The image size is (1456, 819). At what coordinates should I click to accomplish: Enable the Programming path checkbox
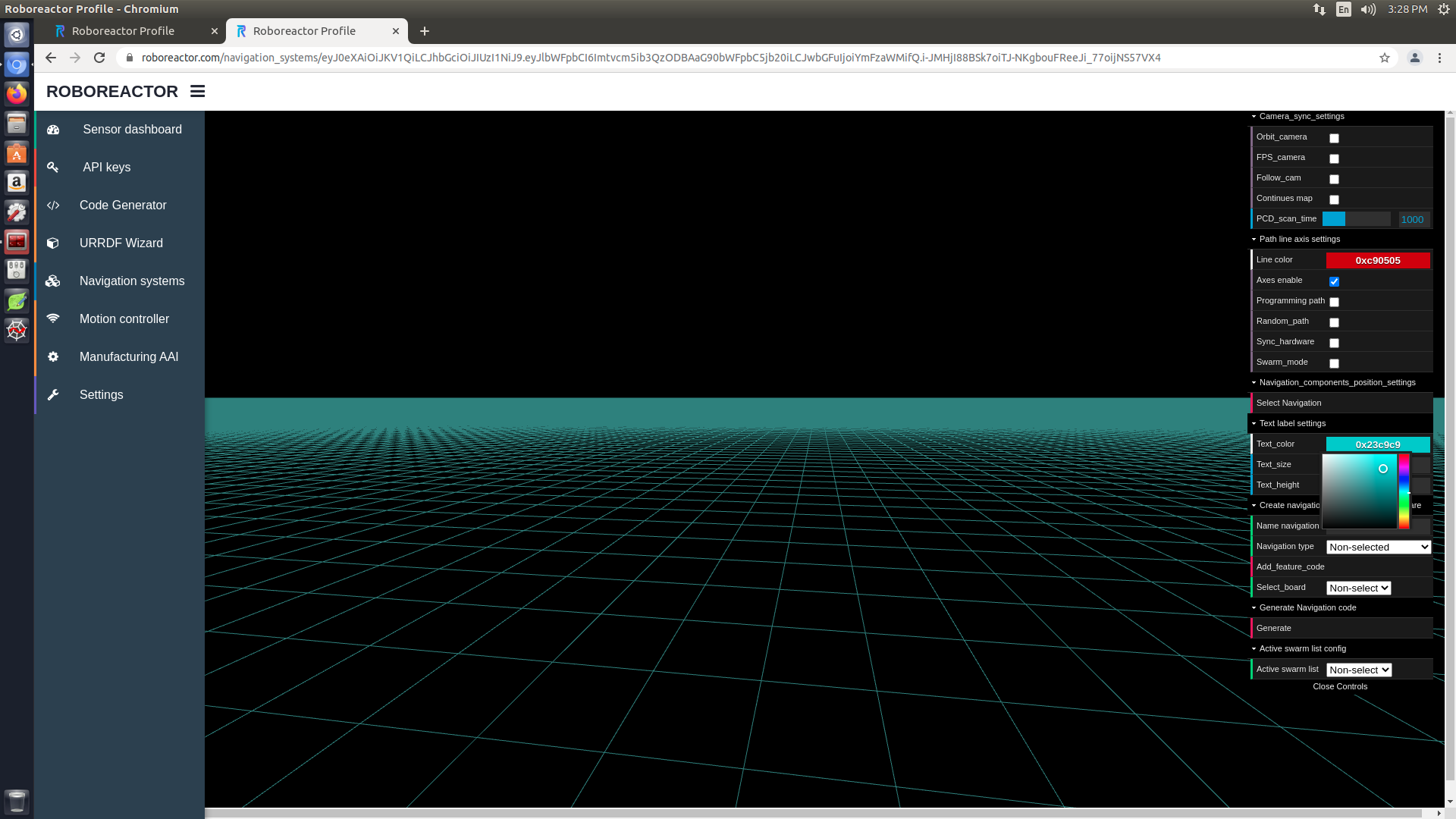[1334, 302]
